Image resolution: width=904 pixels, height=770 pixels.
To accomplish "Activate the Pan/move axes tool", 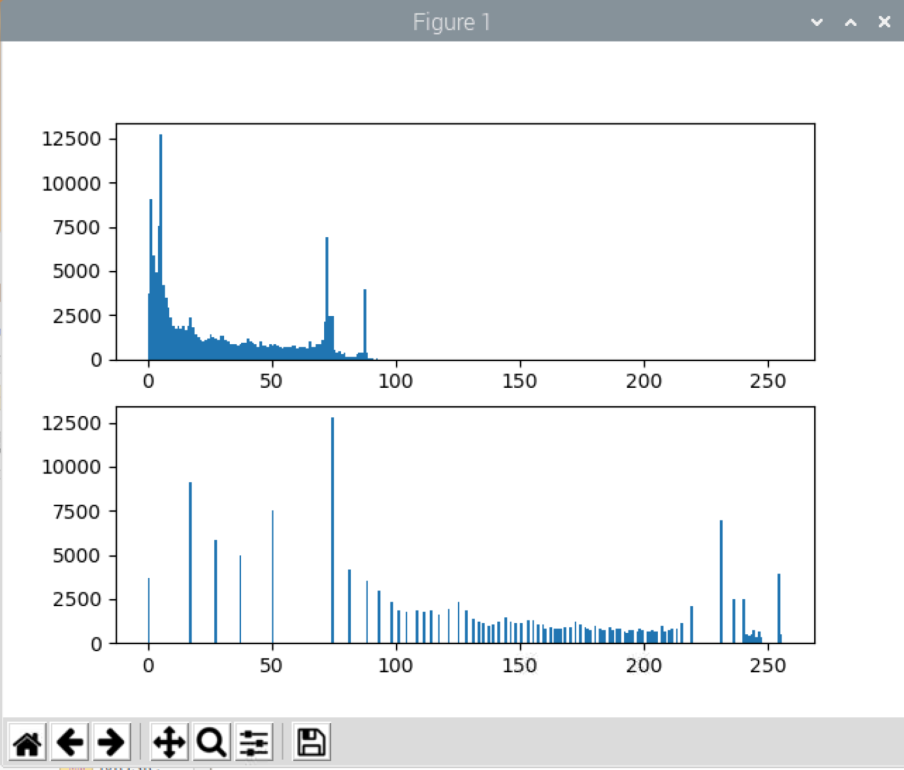I will tap(169, 742).
